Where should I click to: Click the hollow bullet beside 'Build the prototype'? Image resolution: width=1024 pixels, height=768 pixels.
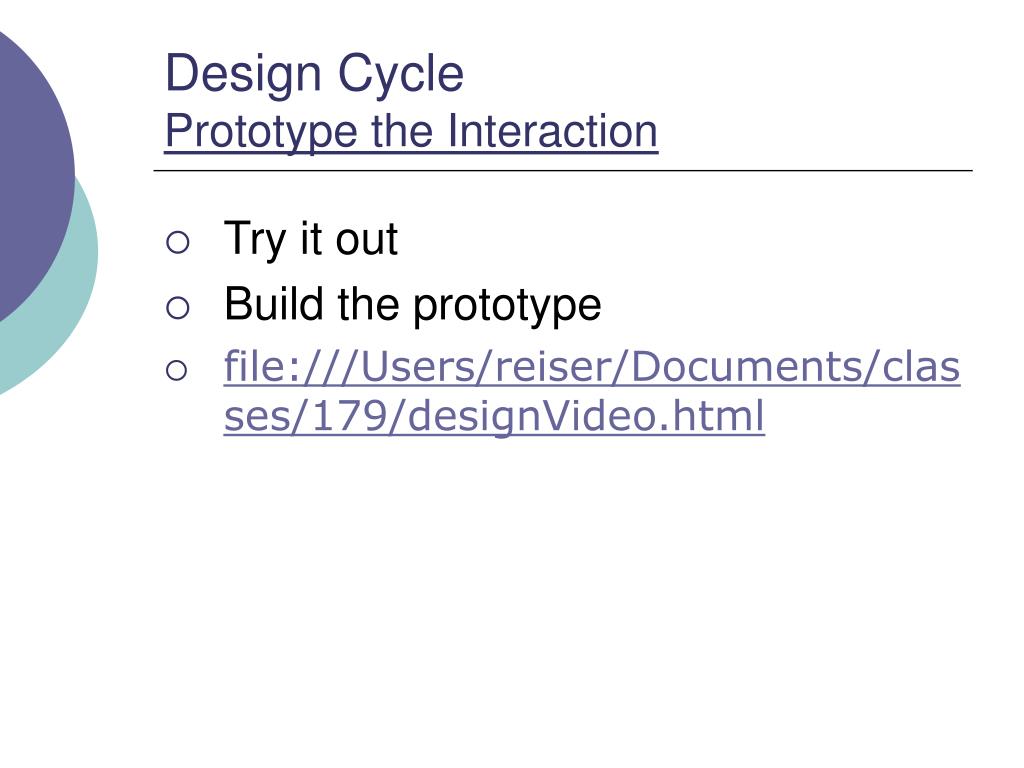click(178, 308)
